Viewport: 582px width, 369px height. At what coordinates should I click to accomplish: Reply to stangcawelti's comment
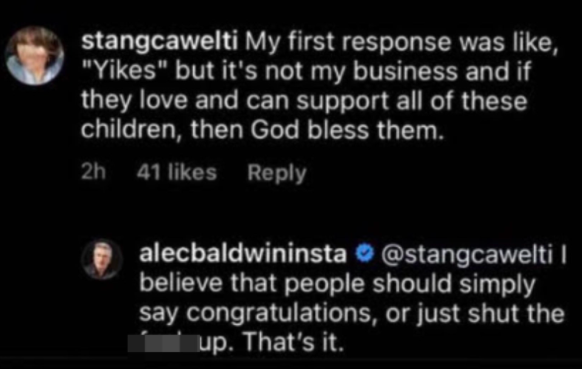[277, 173]
